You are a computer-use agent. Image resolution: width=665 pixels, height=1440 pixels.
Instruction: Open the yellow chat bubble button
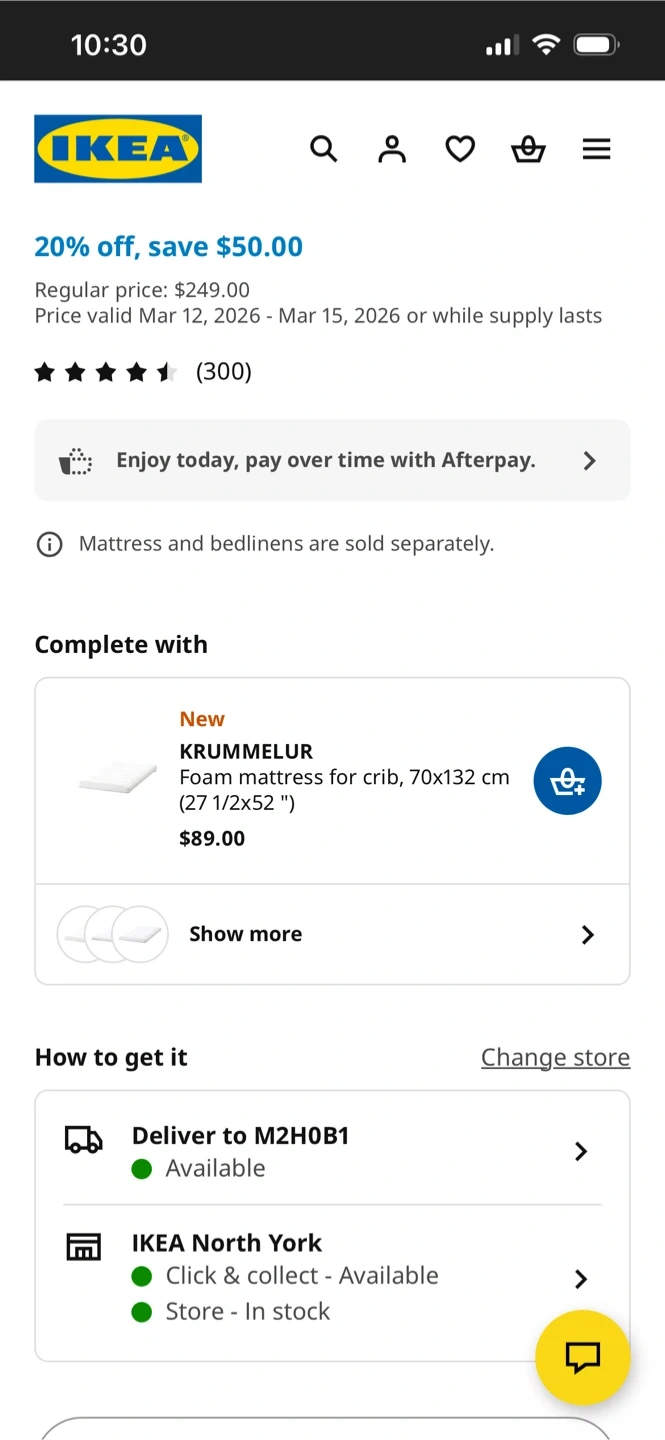[x=582, y=1357]
